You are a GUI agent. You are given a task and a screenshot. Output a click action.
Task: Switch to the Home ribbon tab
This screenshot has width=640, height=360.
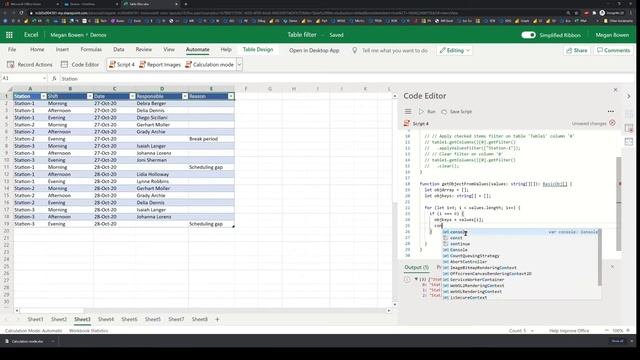coord(37,49)
